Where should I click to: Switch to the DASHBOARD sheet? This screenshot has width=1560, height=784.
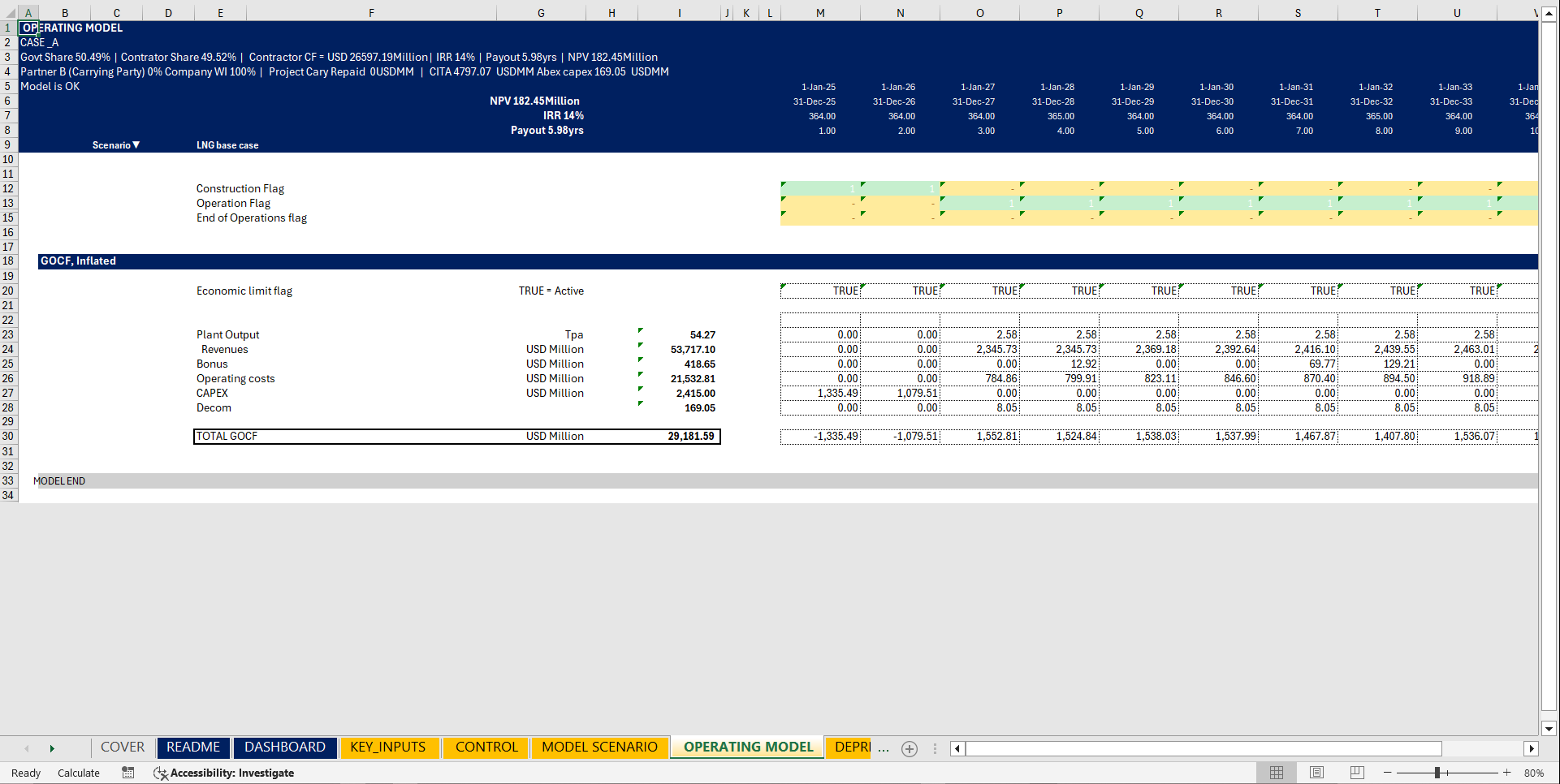pyautogui.click(x=285, y=747)
